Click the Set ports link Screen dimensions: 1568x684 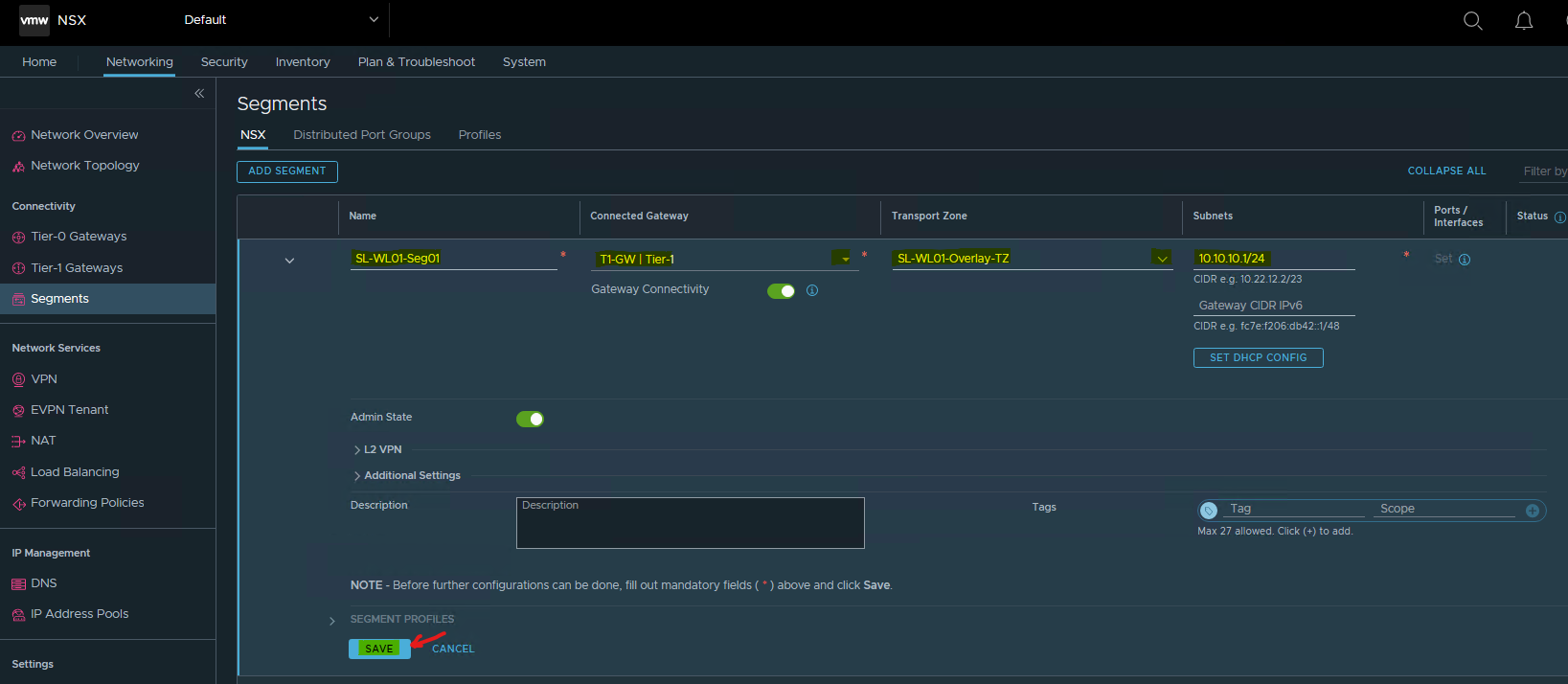point(1443,260)
